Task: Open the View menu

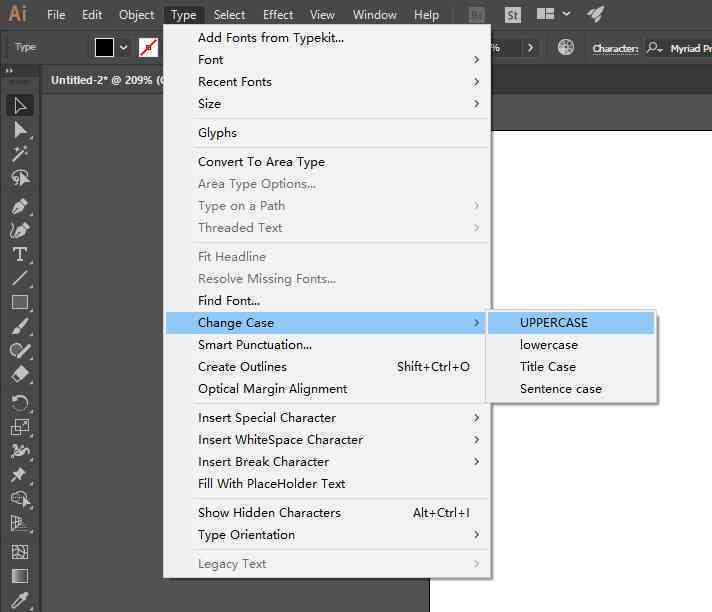Action: coord(322,15)
